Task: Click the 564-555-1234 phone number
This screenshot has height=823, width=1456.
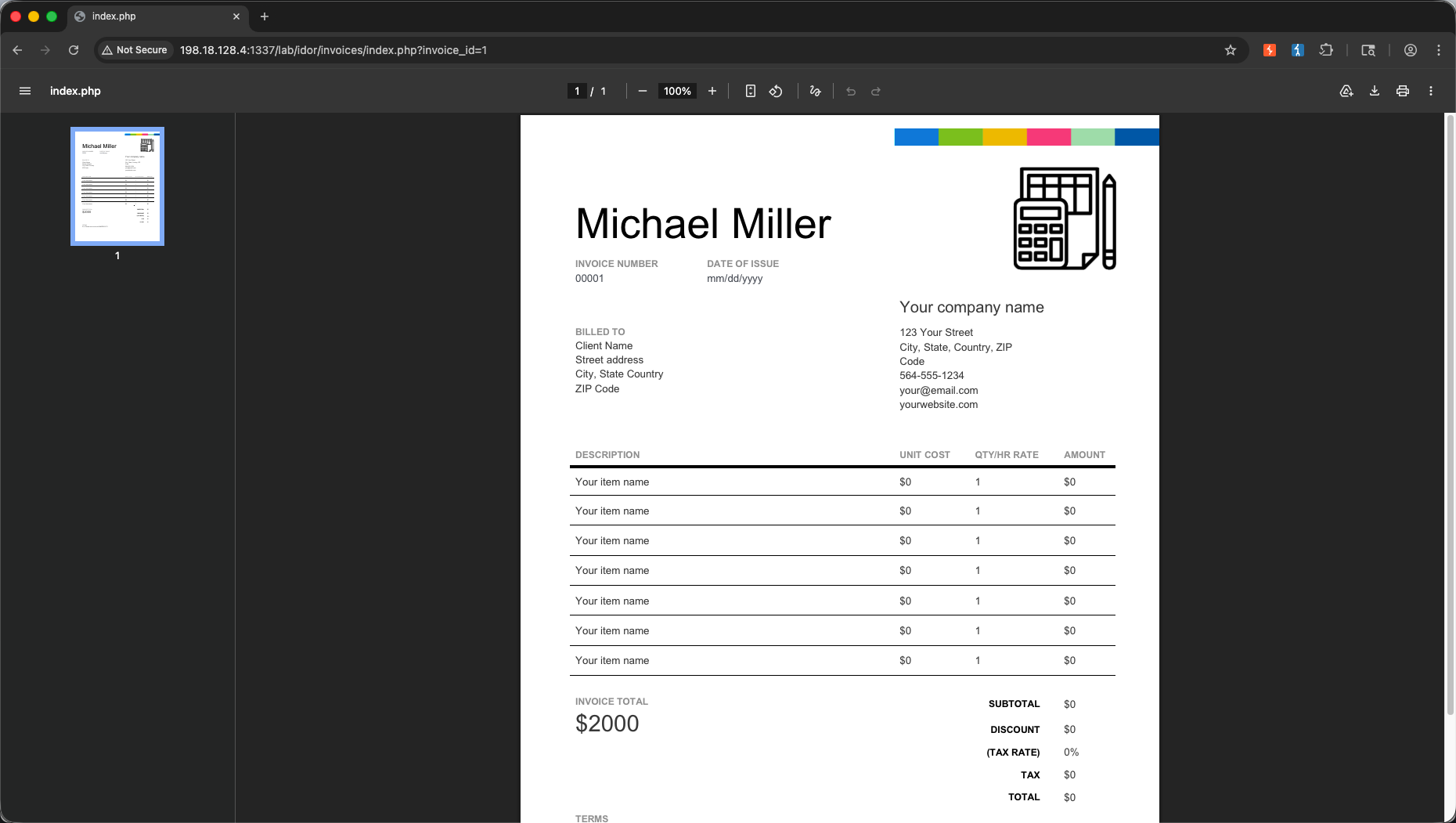Action: click(932, 376)
